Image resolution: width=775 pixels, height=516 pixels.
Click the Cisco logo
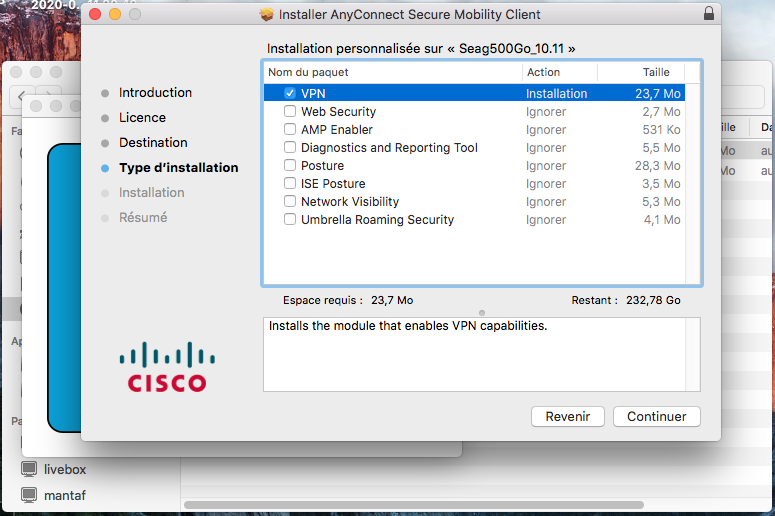167,367
